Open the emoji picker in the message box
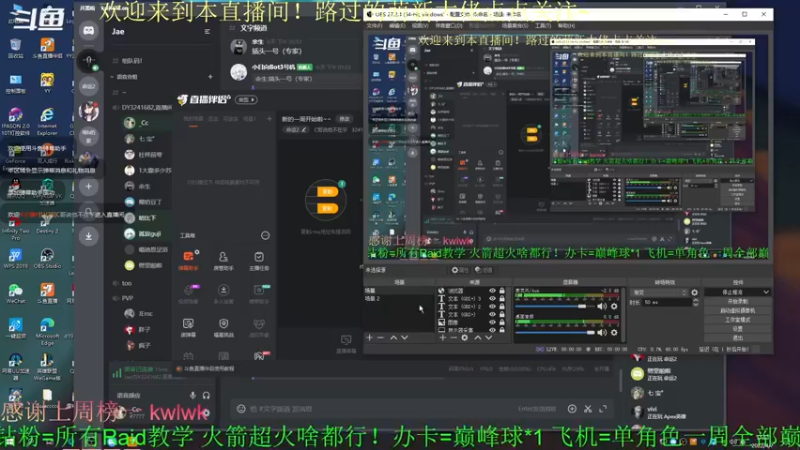This screenshot has width=800, height=450. [241, 409]
